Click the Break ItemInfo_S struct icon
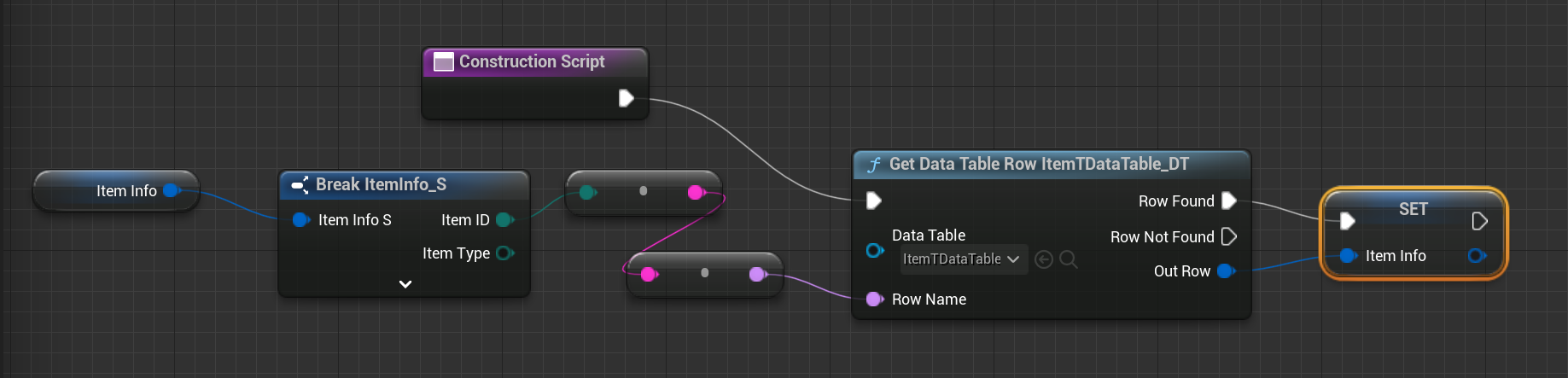Viewport: 1568px width, 378px height. (300, 184)
